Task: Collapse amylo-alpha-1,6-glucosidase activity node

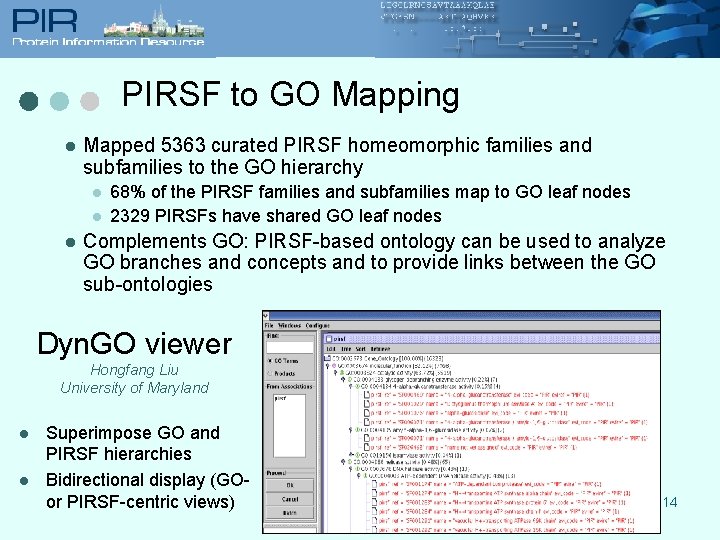Action: click(351, 430)
